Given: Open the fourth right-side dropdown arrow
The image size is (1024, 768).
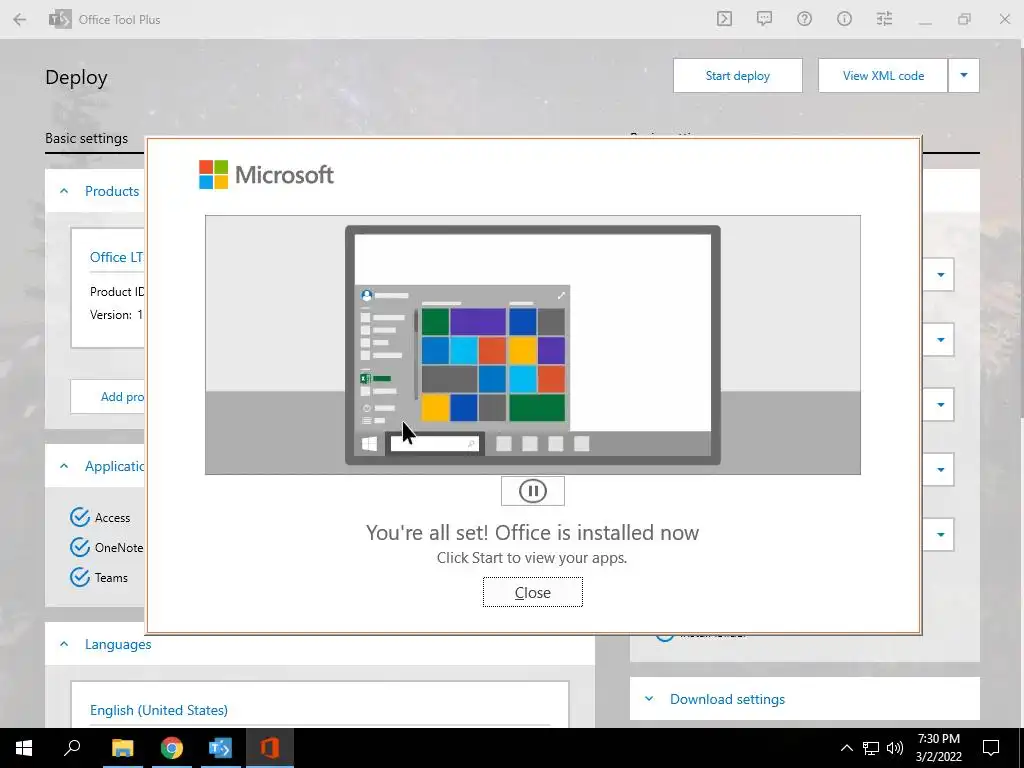Looking at the screenshot, I should (x=940, y=469).
